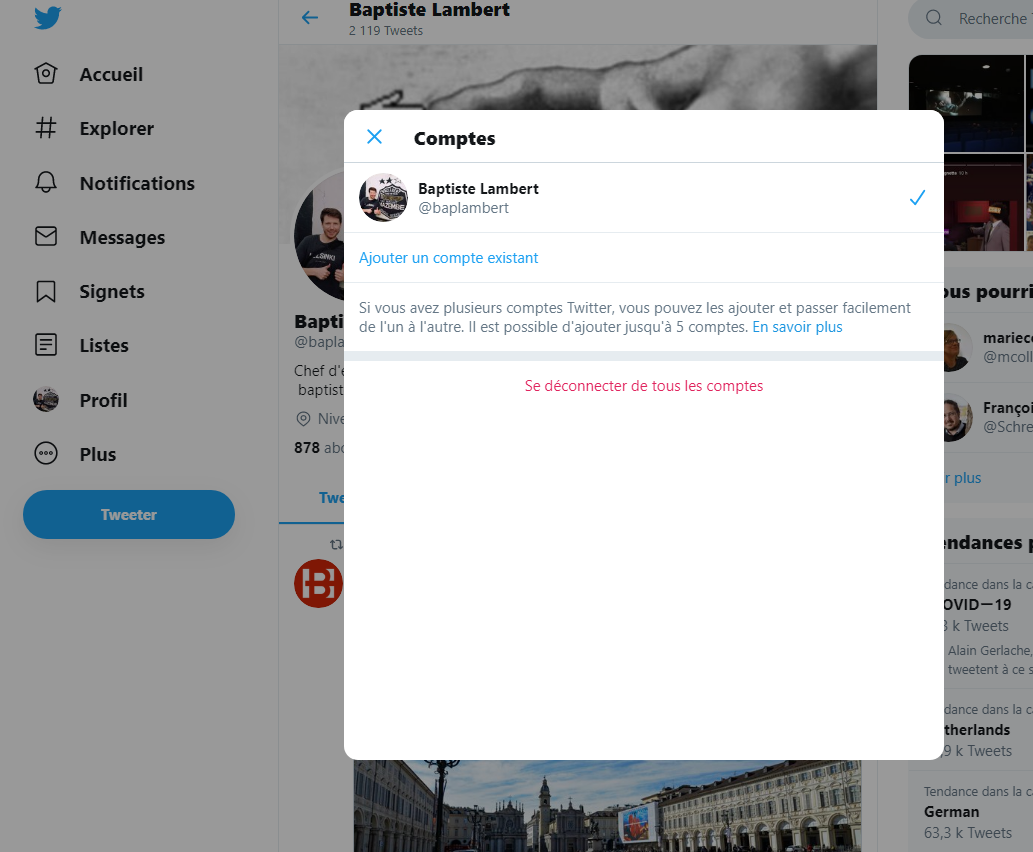This screenshot has width=1033, height=852.
Task: Click the Profil menu item
Action: pyautogui.click(x=103, y=400)
